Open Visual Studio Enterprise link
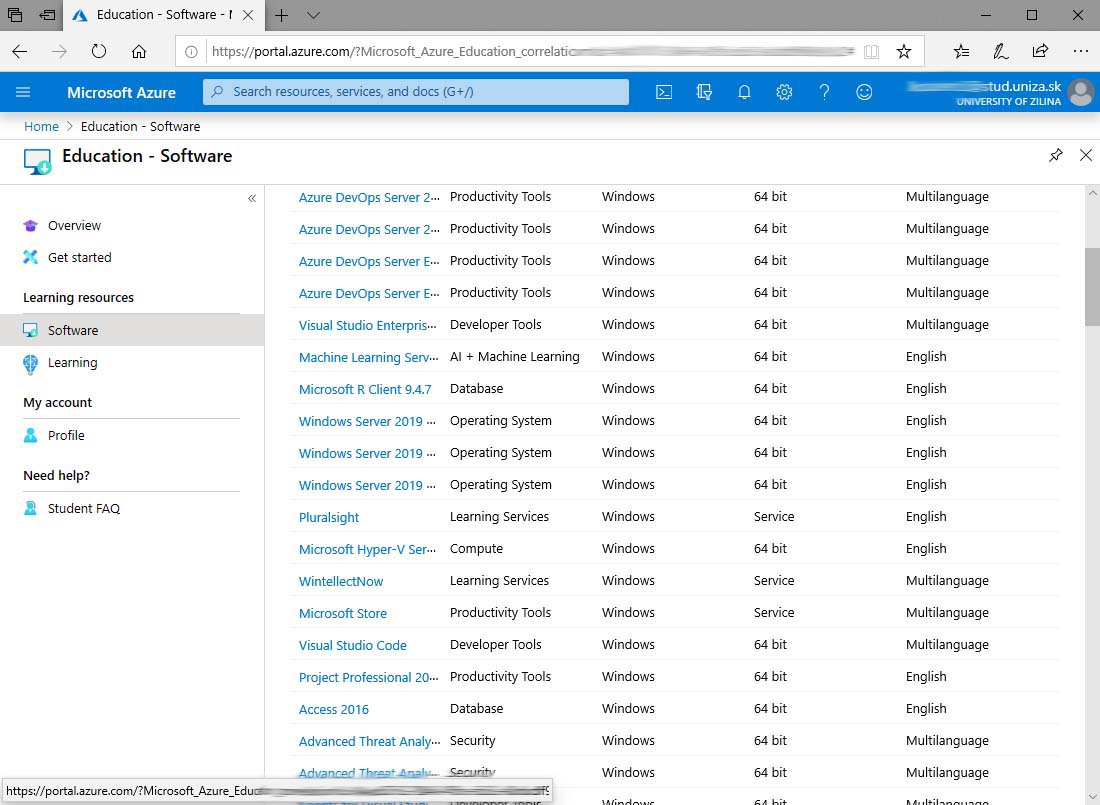1100x805 pixels. pos(368,325)
